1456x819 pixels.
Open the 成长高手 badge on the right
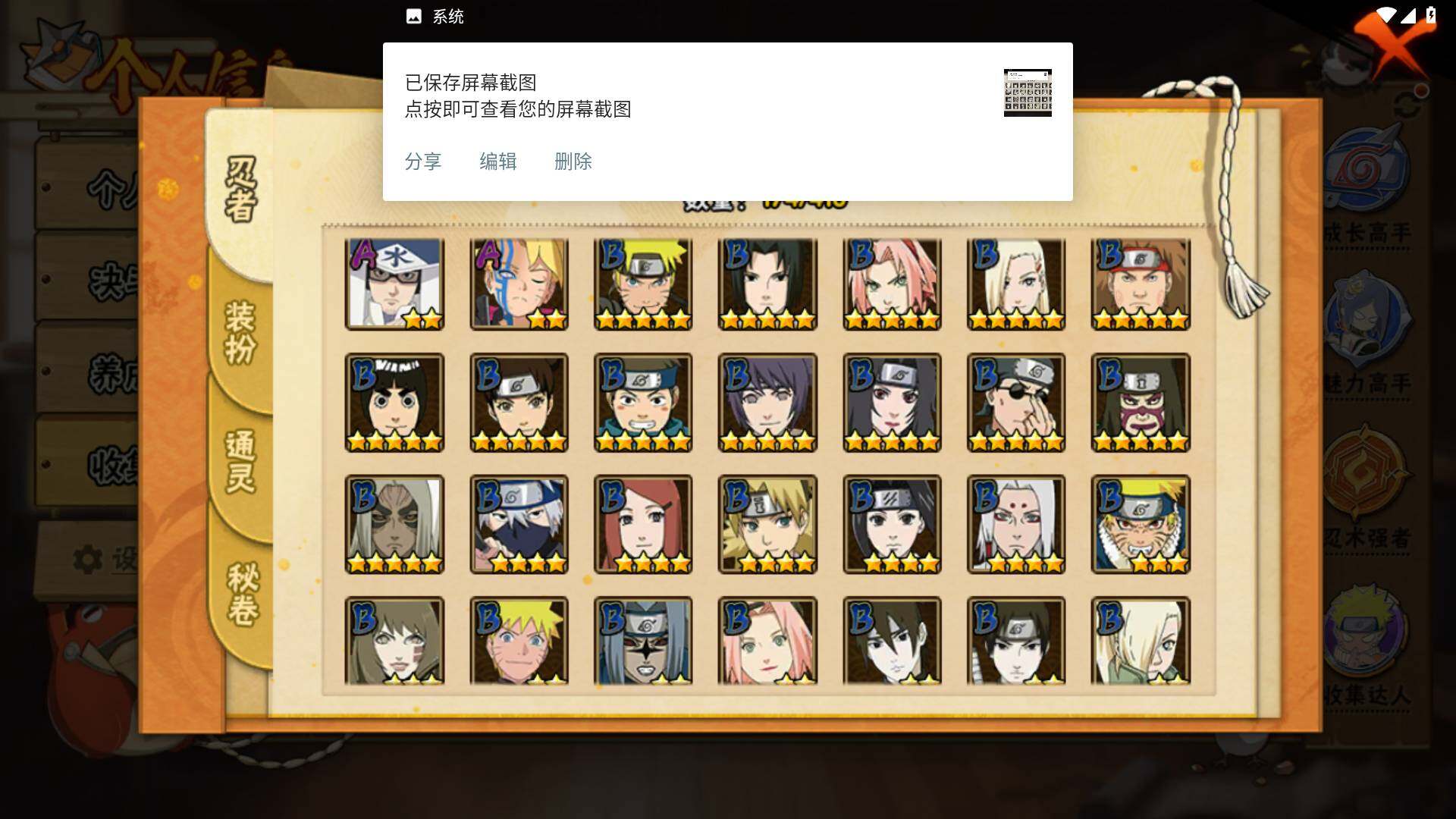[x=1367, y=190]
